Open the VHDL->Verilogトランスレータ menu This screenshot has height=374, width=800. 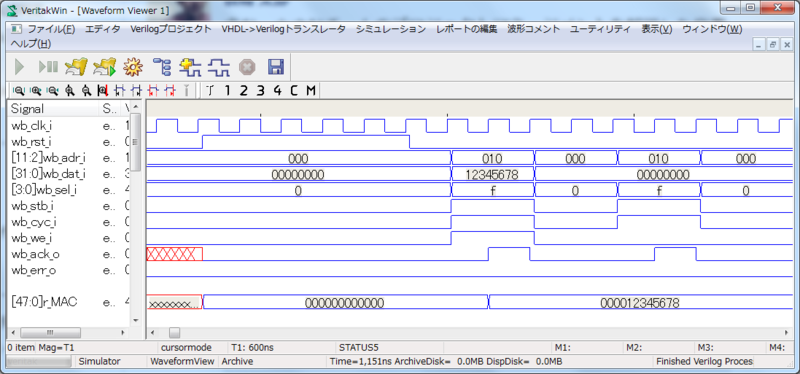coord(283,29)
